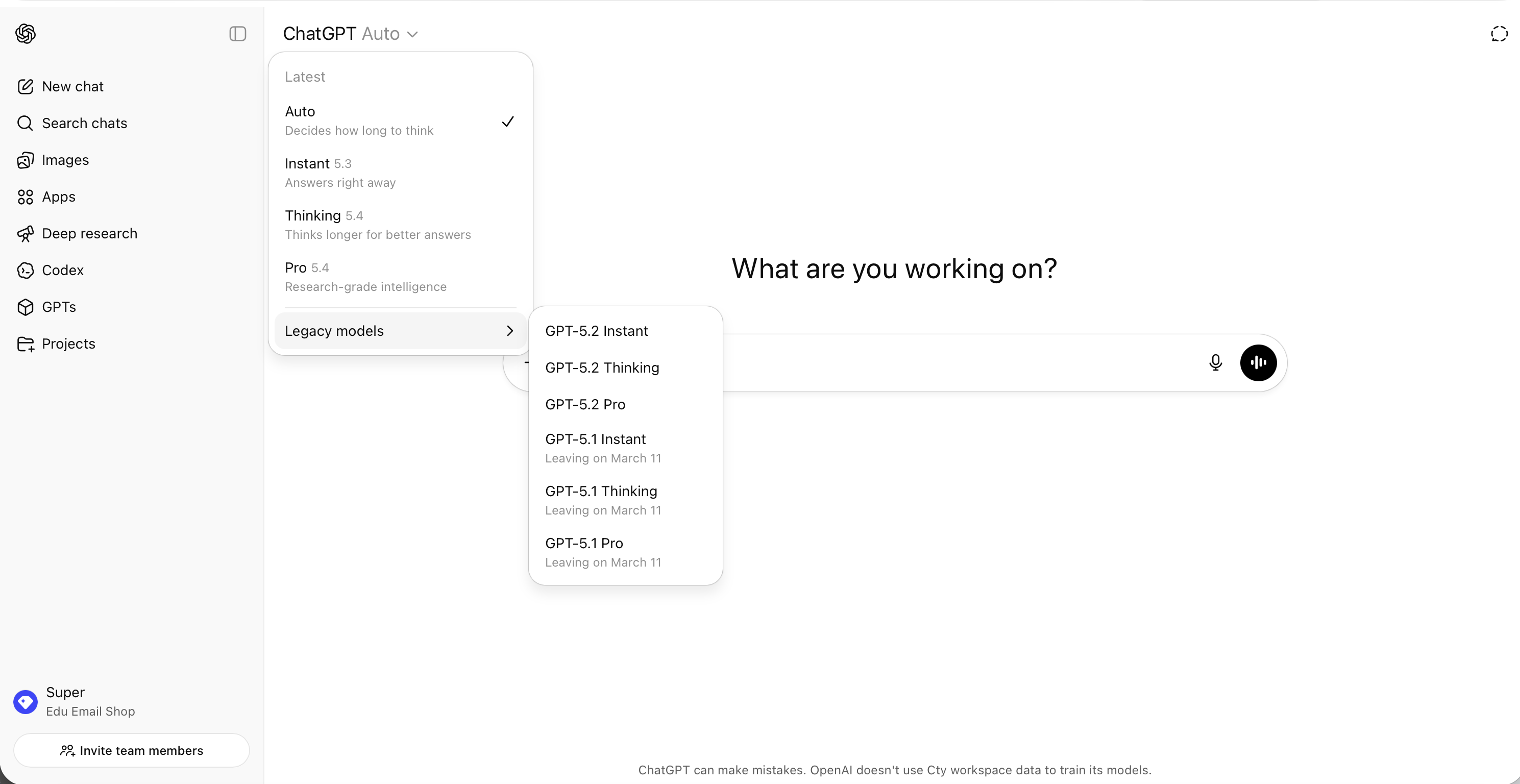Browse GPTs in the sidebar
Screen dimensions: 1520x784
[x=58, y=307]
